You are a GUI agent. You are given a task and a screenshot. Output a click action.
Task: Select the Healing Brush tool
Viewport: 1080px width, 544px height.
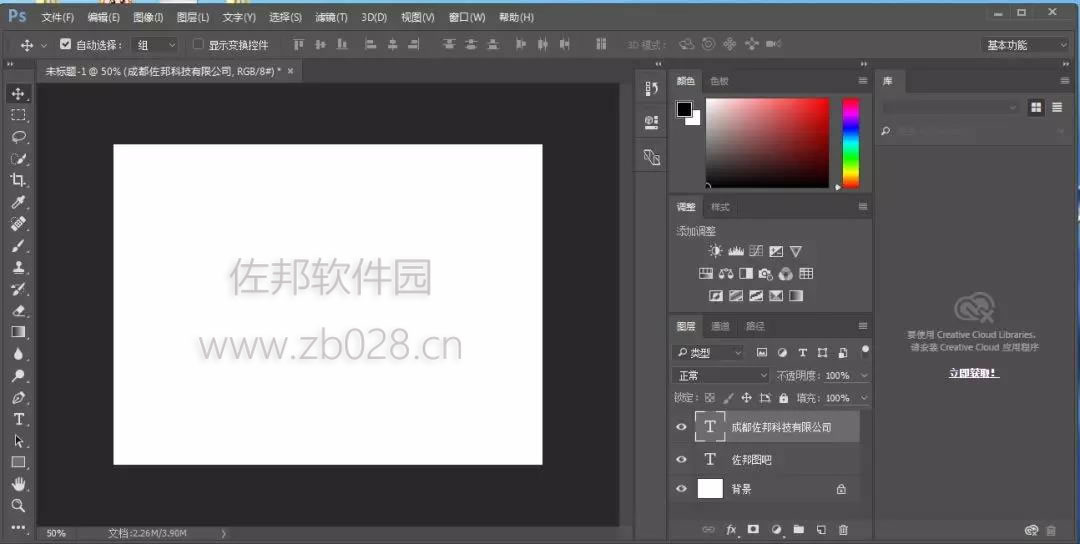coord(19,223)
